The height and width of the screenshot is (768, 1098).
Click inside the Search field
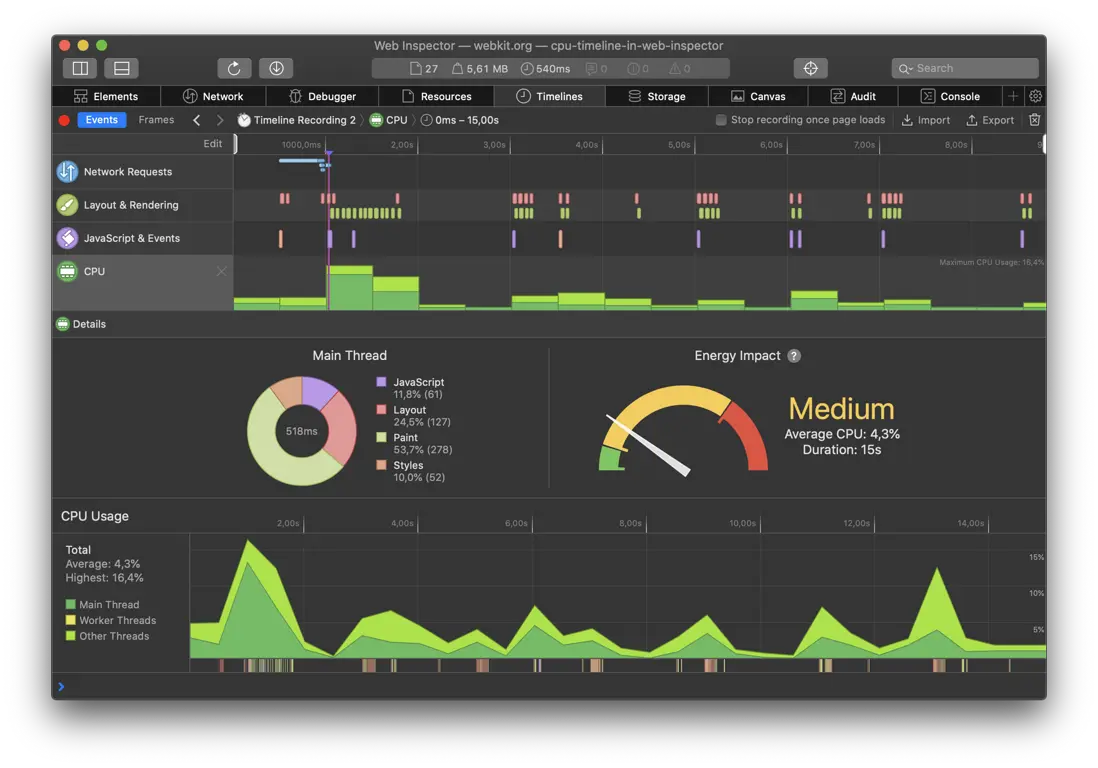point(965,67)
